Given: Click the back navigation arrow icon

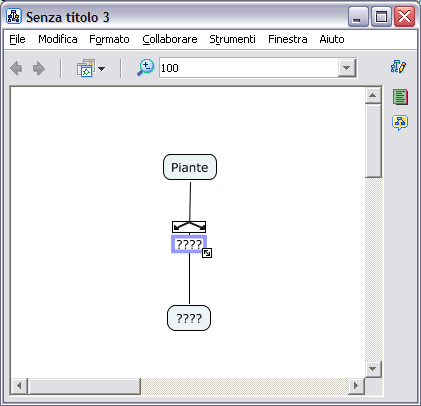Looking at the screenshot, I should click(x=16, y=68).
